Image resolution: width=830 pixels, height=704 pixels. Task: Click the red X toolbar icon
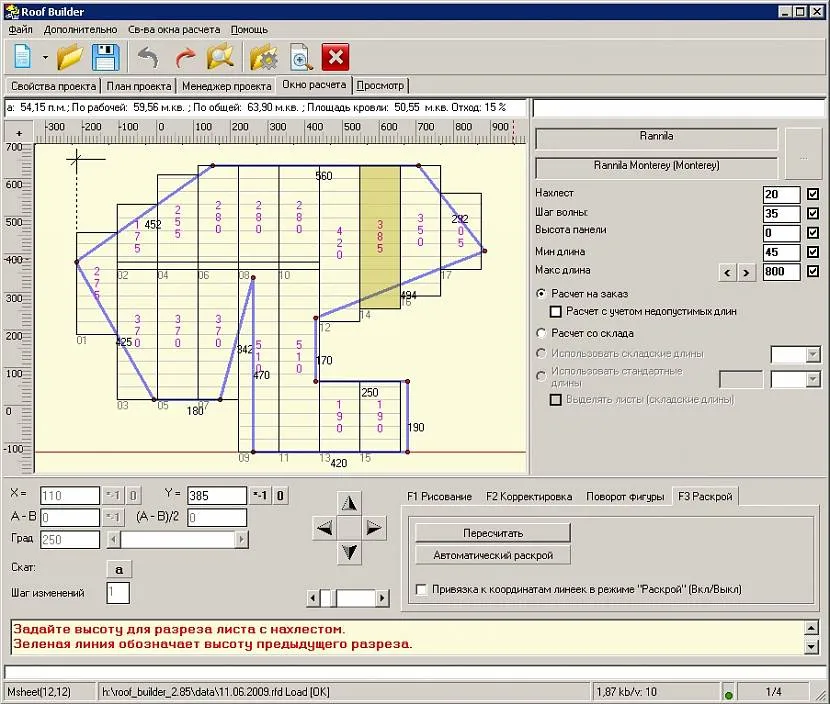[336, 57]
